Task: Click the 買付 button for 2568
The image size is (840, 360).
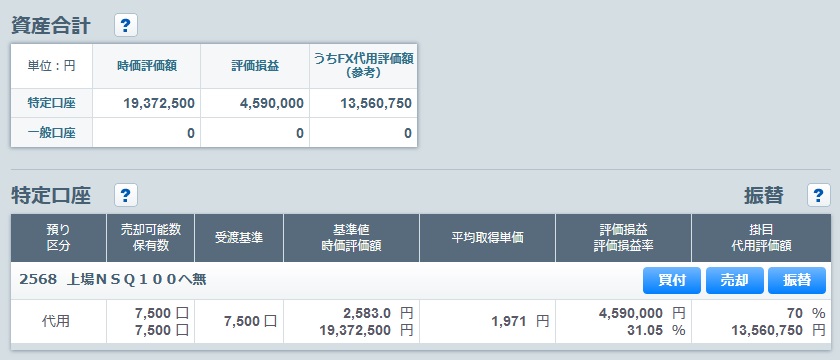Action: [x=672, y=280]
